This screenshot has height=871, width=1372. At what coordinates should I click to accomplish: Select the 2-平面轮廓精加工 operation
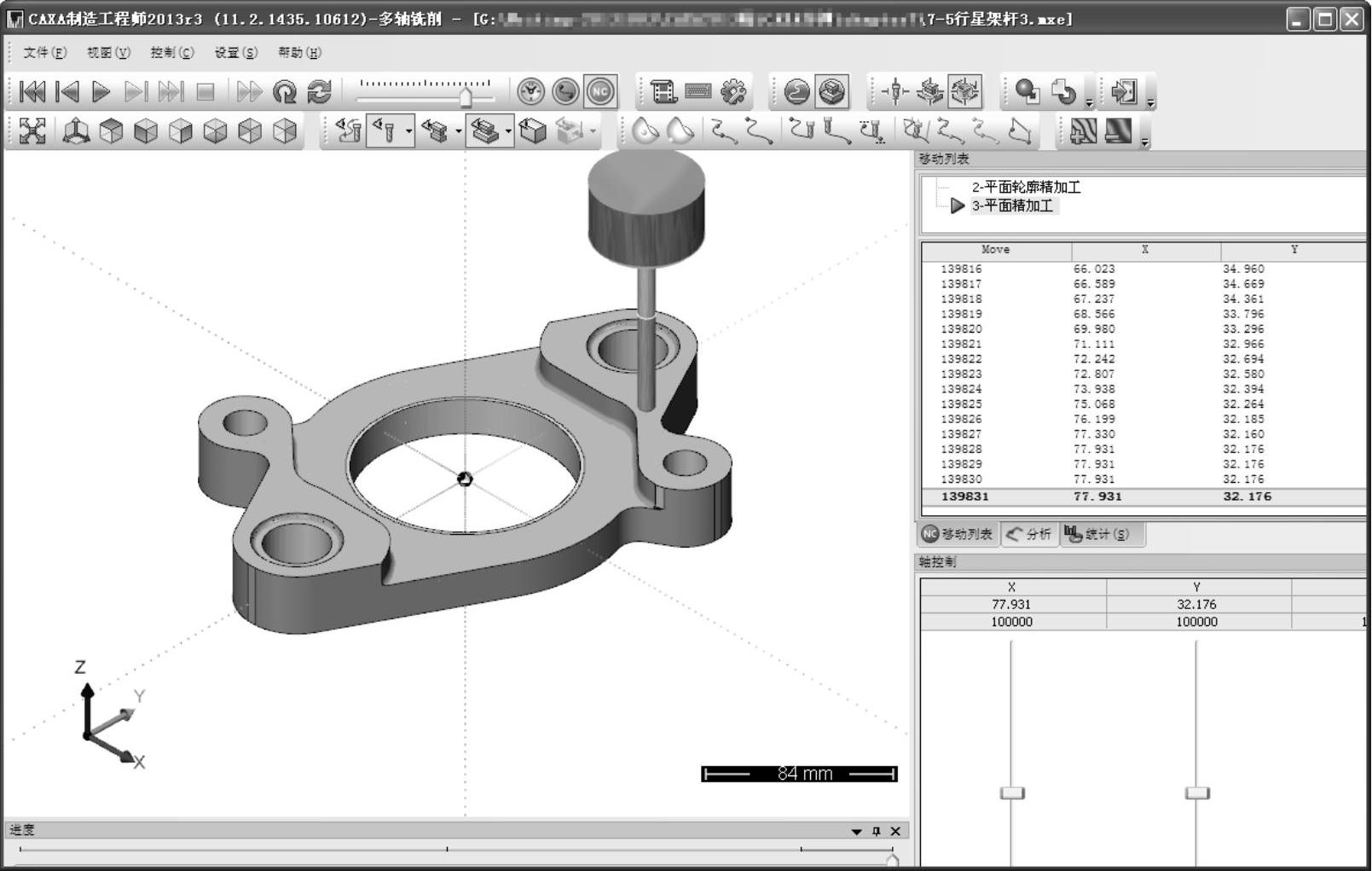pos(1026,187)
